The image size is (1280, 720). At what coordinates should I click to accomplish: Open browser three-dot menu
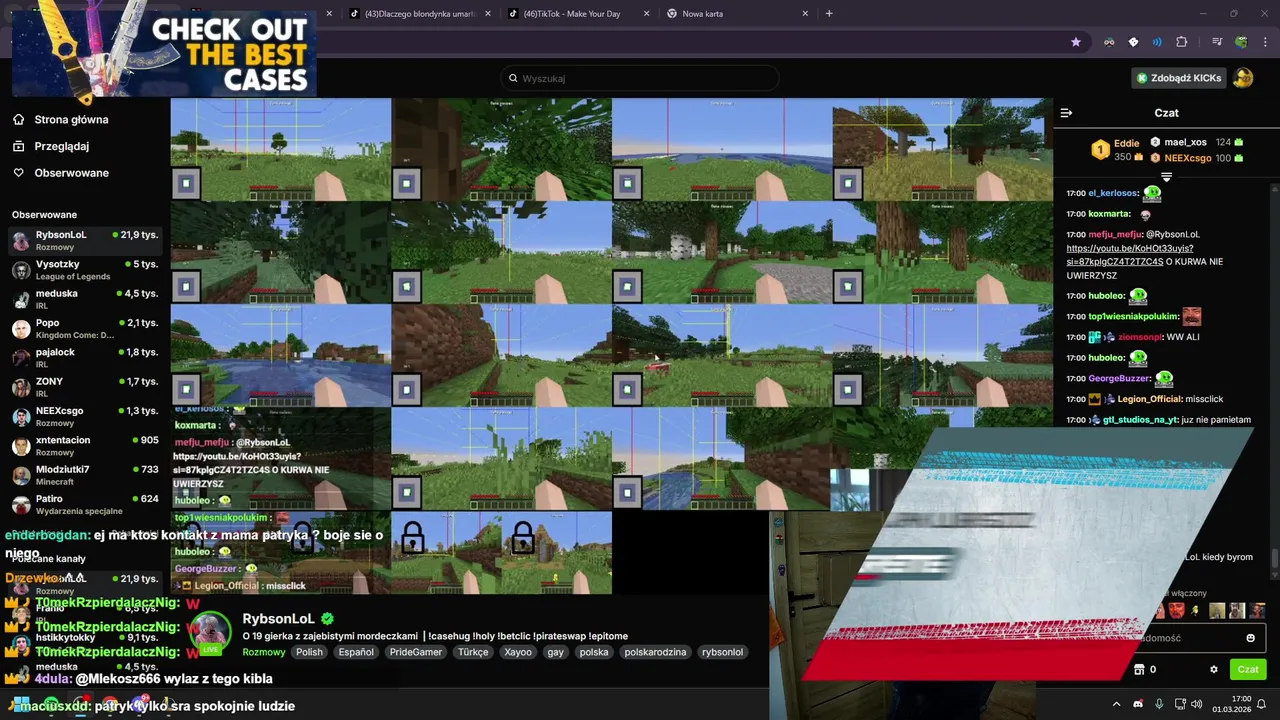[1264, 42]
